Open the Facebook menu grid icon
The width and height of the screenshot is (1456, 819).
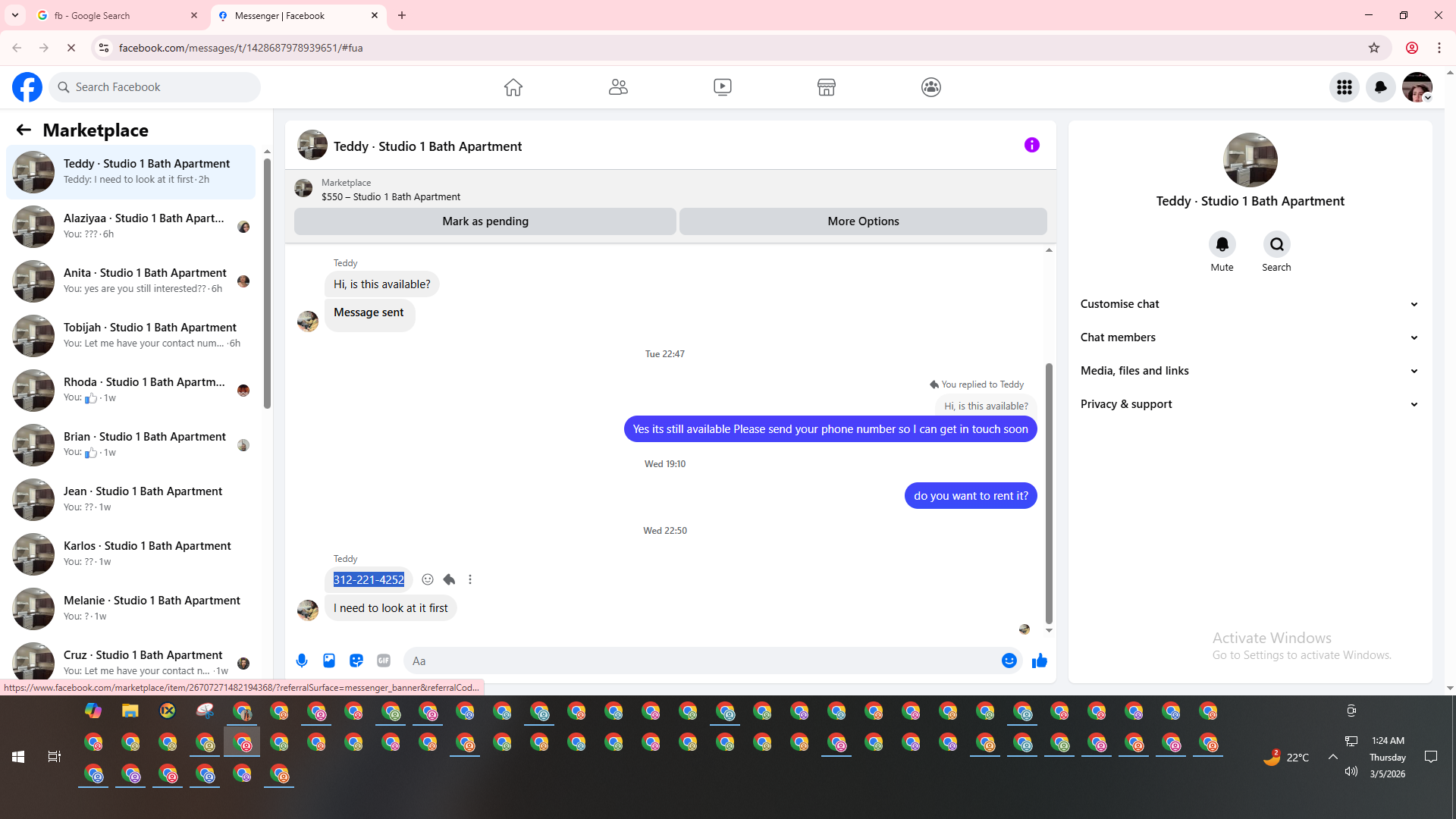1345,87
